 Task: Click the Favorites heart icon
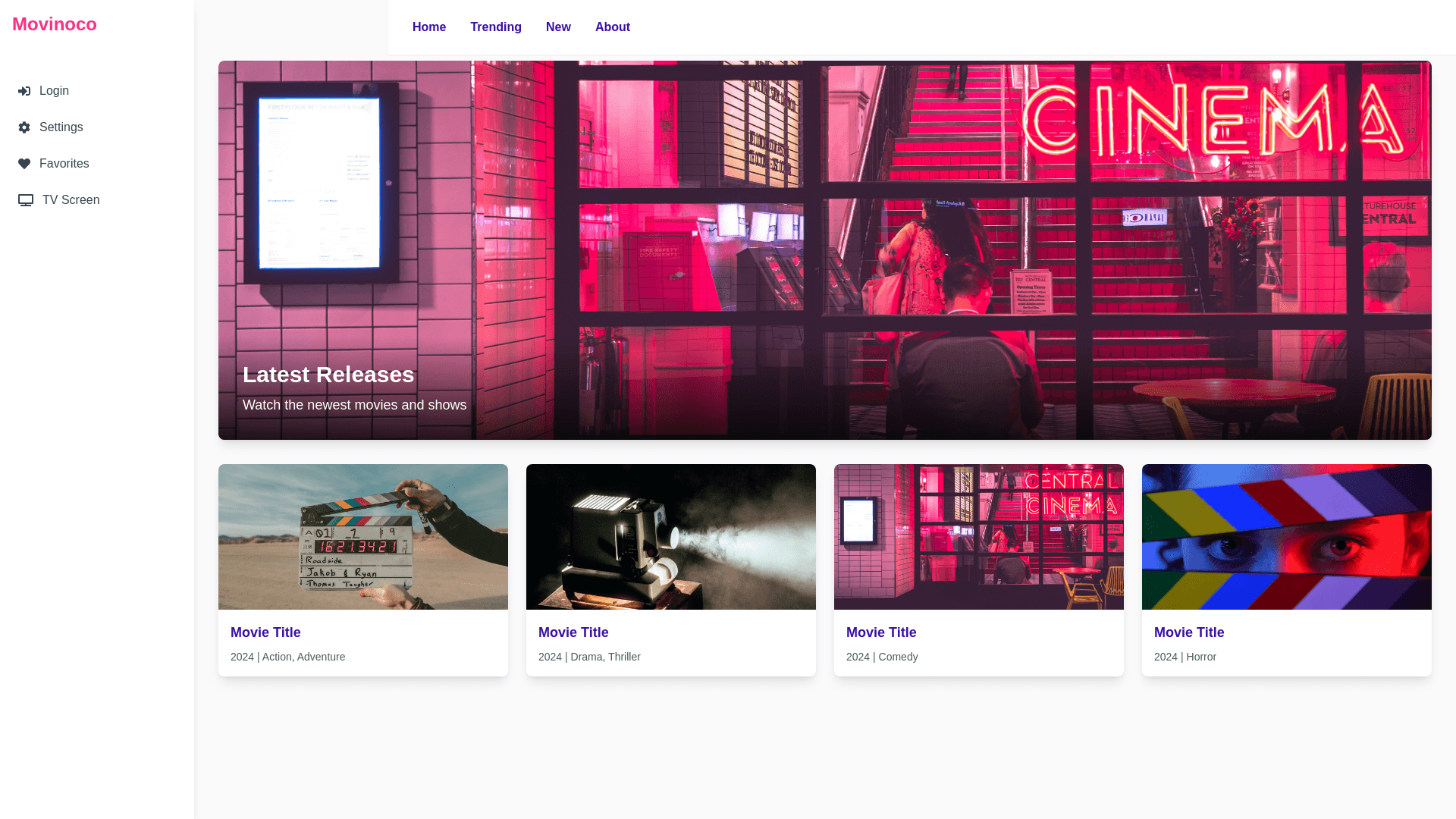(x=24, y=164)
